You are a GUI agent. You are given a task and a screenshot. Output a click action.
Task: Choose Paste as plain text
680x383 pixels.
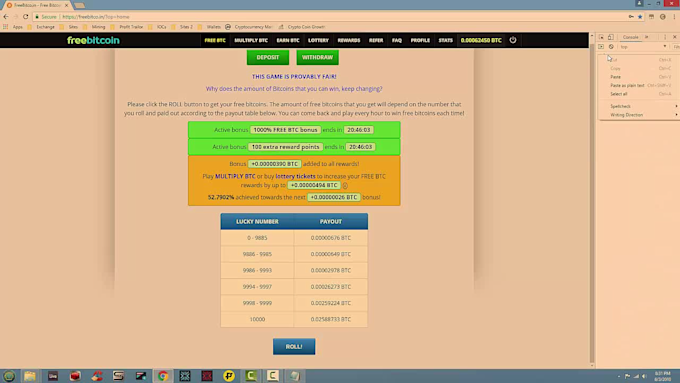[x=638, y=85]
